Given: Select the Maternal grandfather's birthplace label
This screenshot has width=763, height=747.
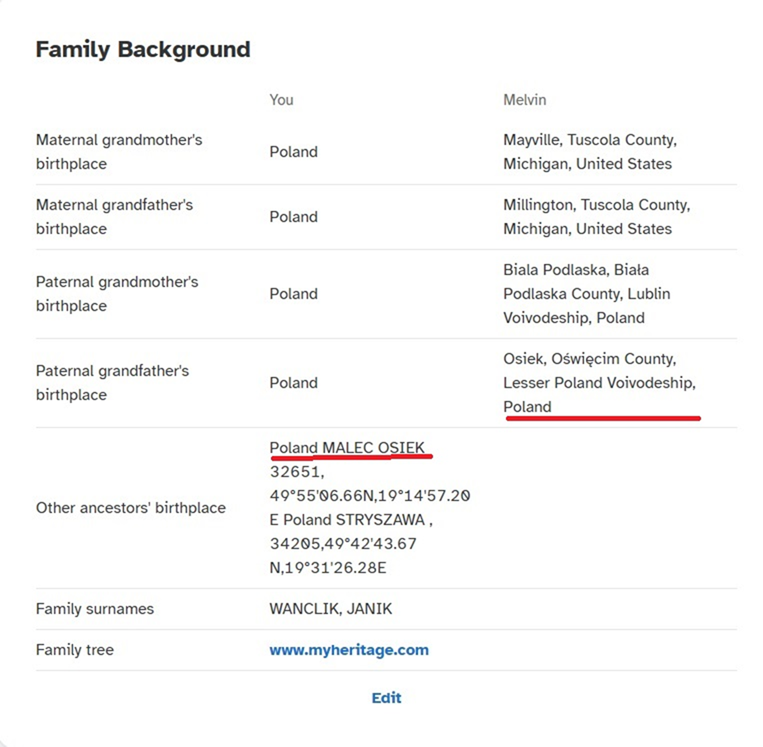Looking at the screenshot, I should pos(114,217).
